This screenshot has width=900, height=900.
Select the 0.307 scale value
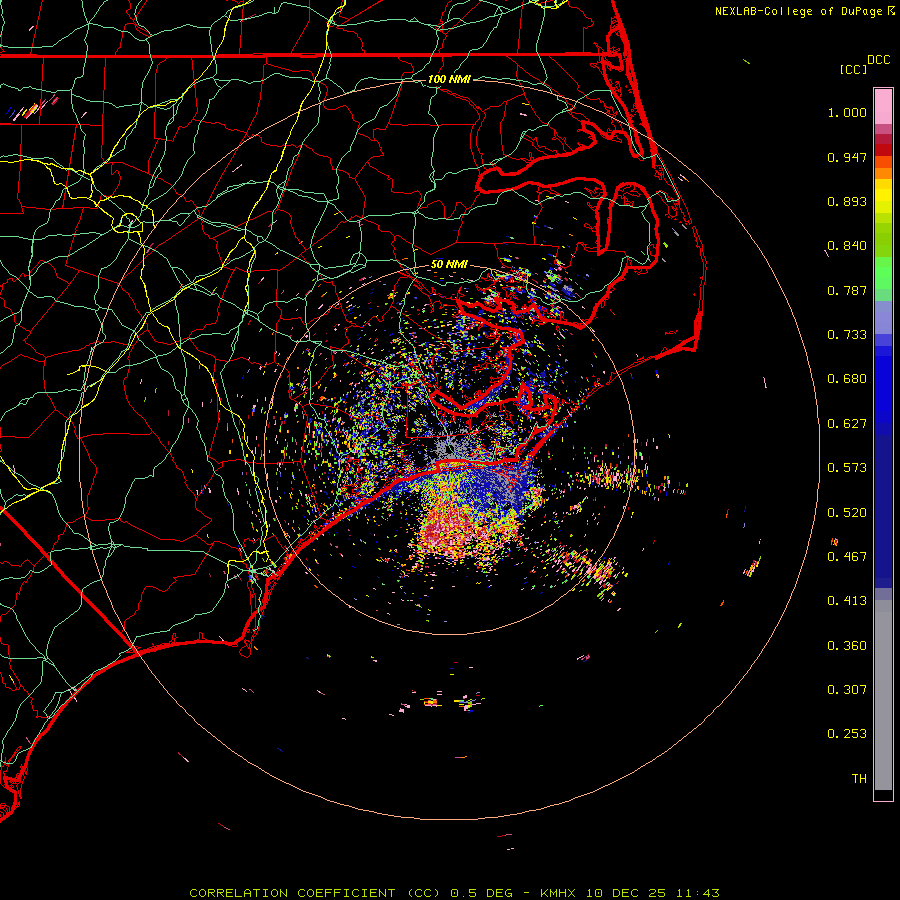click(x=847, y=690)
